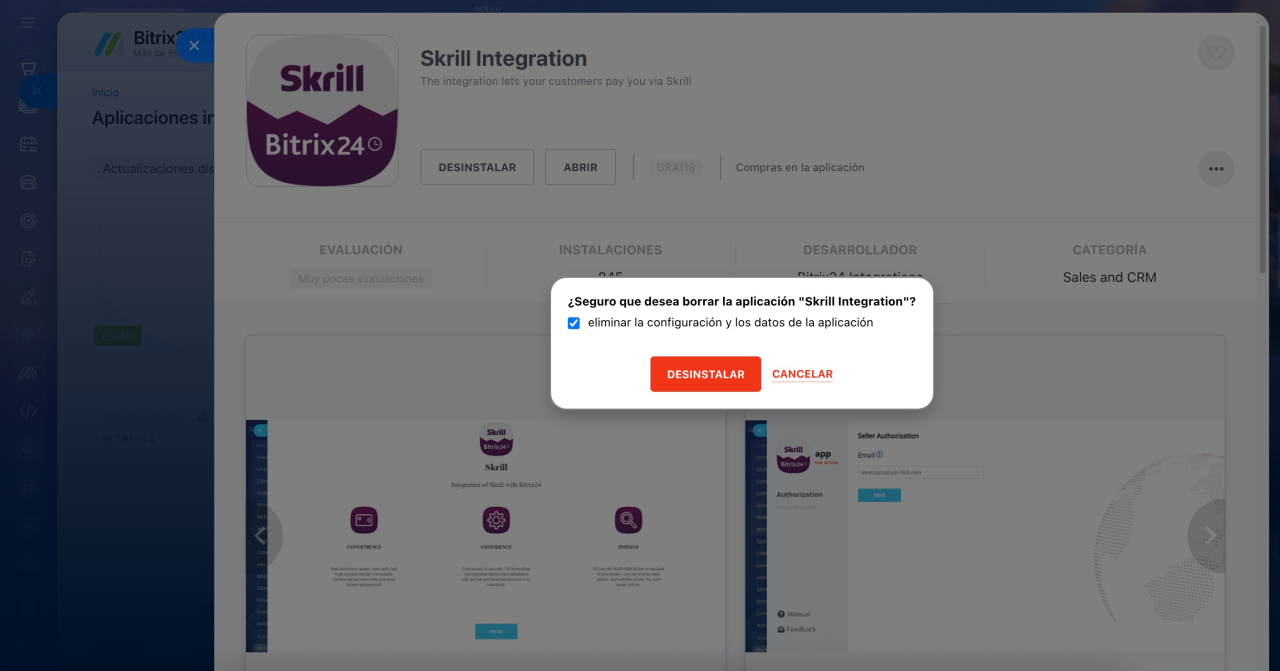
Task: Click the integration description under the app title
Action: 555,81
